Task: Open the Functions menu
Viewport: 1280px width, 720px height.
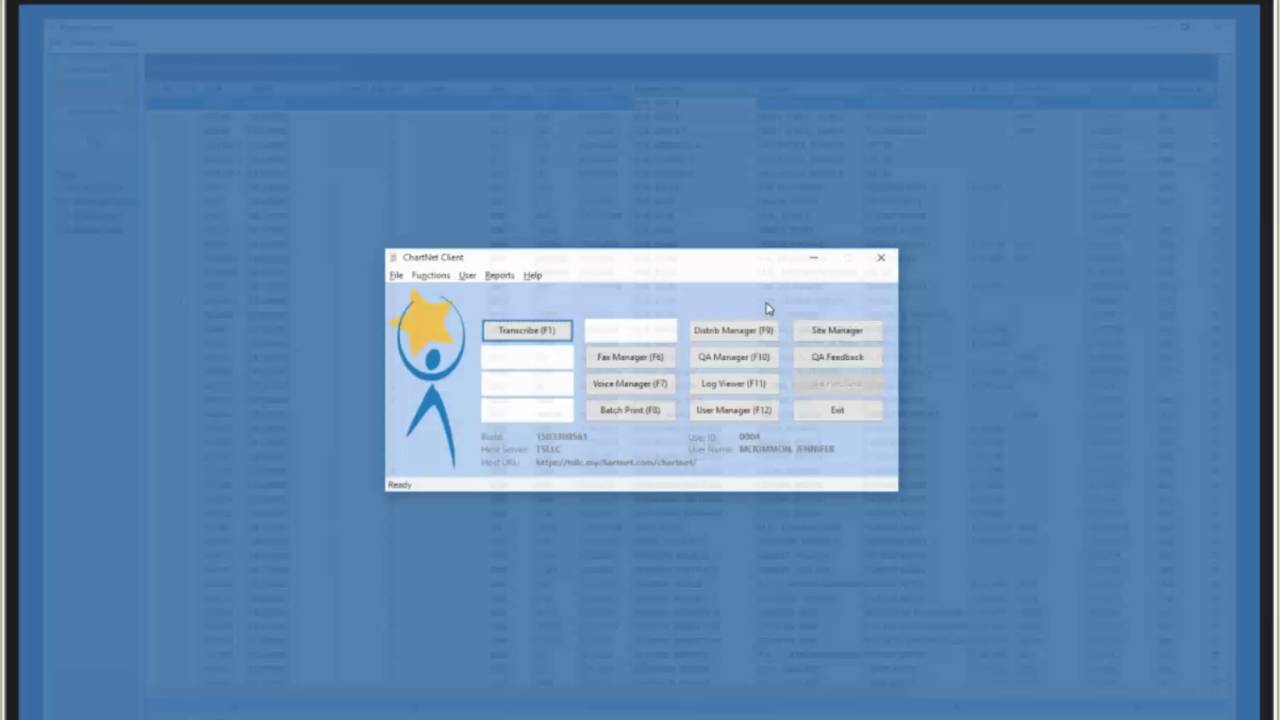Action: pos(430,275)
